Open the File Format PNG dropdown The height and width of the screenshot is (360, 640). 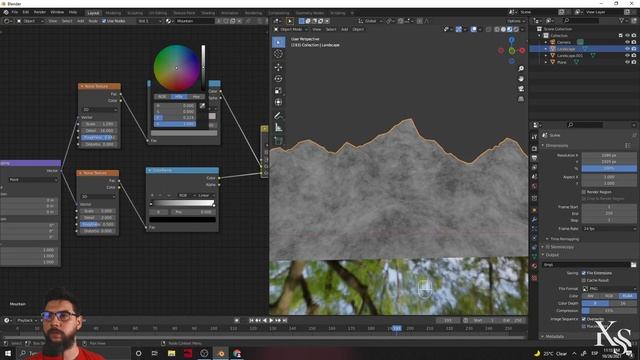pos(609,289)
